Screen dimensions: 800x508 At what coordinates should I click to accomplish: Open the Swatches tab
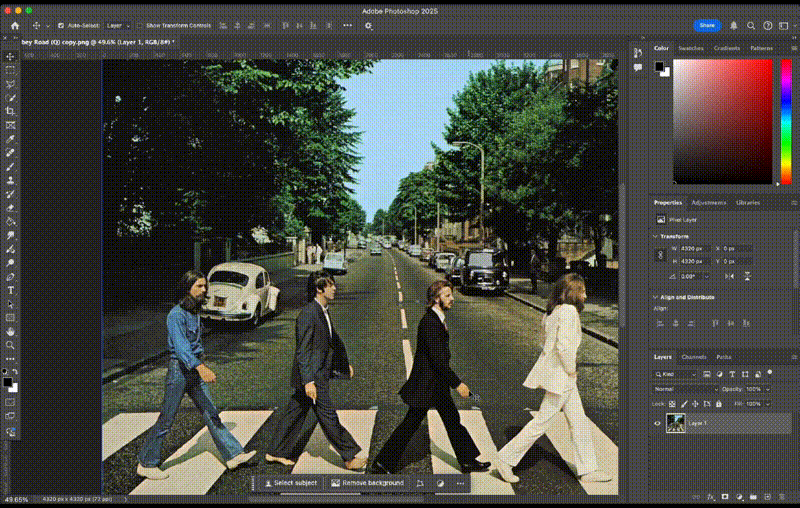coord(691,48)
